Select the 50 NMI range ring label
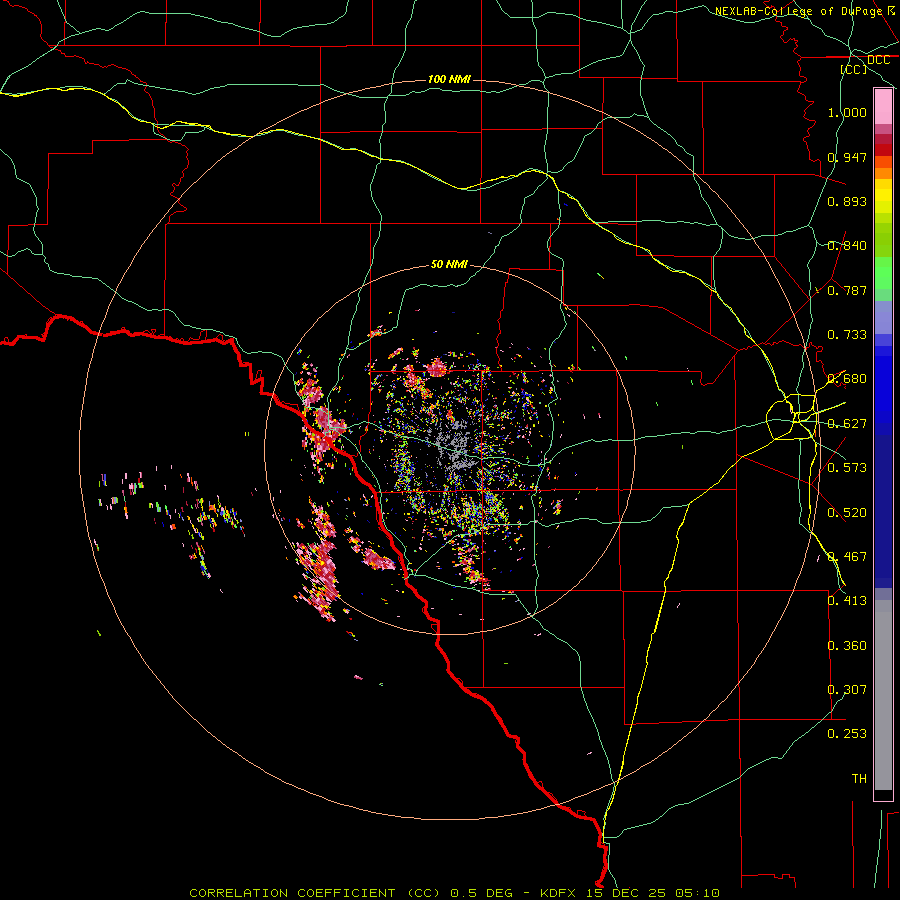The image size is (900, 900). pyautogui.click(x=449, y=264)
